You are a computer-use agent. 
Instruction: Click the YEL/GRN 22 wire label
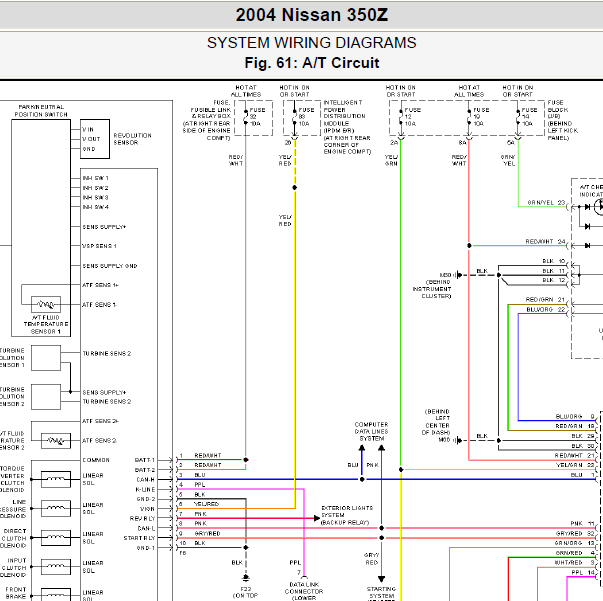pos(575,465)
